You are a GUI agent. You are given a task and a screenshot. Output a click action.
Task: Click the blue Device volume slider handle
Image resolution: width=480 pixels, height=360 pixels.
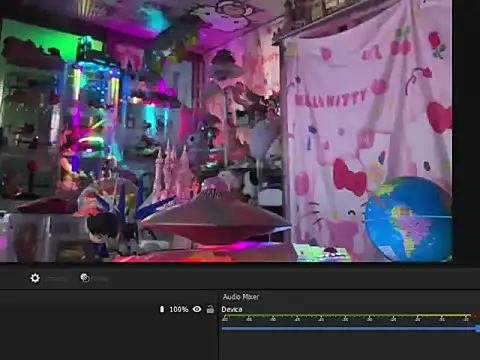478,329
